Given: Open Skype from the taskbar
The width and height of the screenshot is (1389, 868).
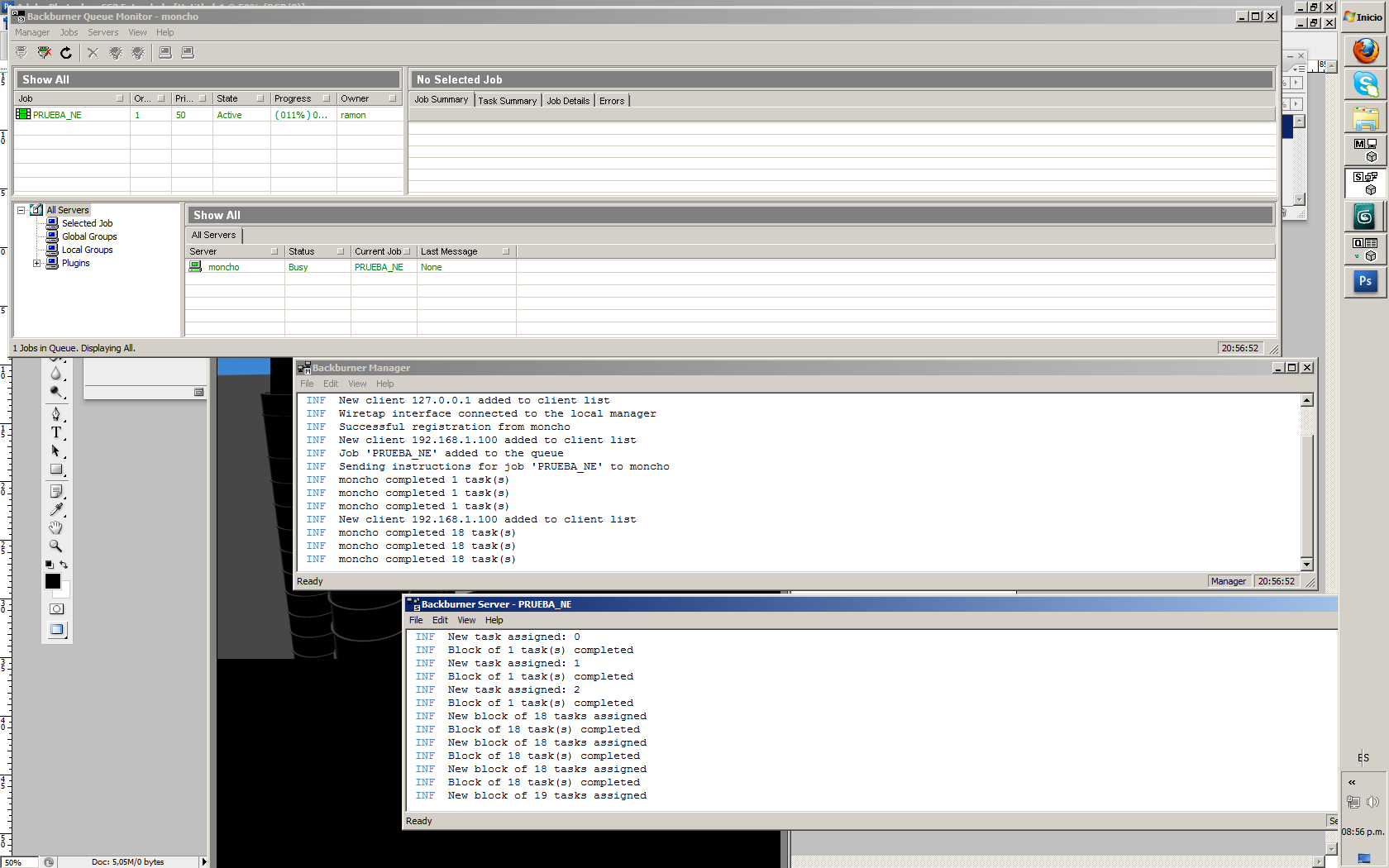Looking at the screenshot, I should (x=1366, y=84).
